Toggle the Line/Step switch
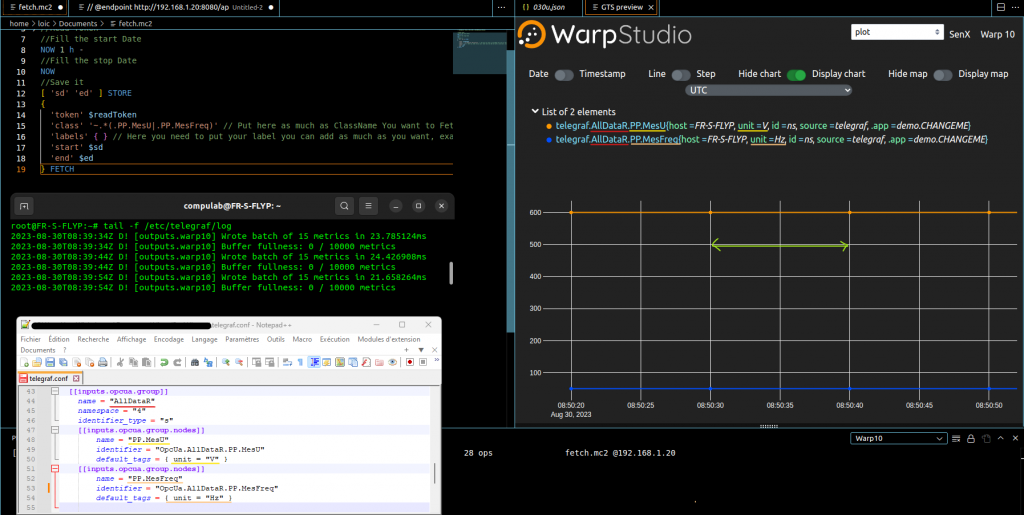The height and width of the screenshot is (515, 1024). [x=680, y=75]
